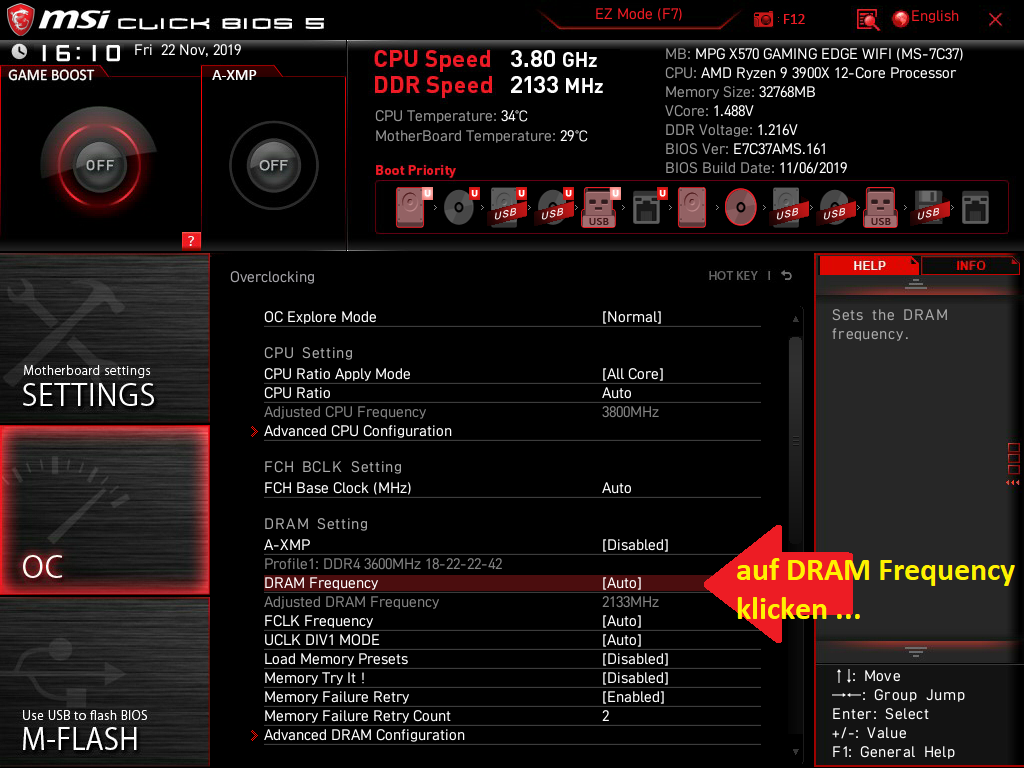Switch to EZ Mode (F7)
Viewport: 1024px width, 768px height.
pyautogui.click(x=638, y=14)
